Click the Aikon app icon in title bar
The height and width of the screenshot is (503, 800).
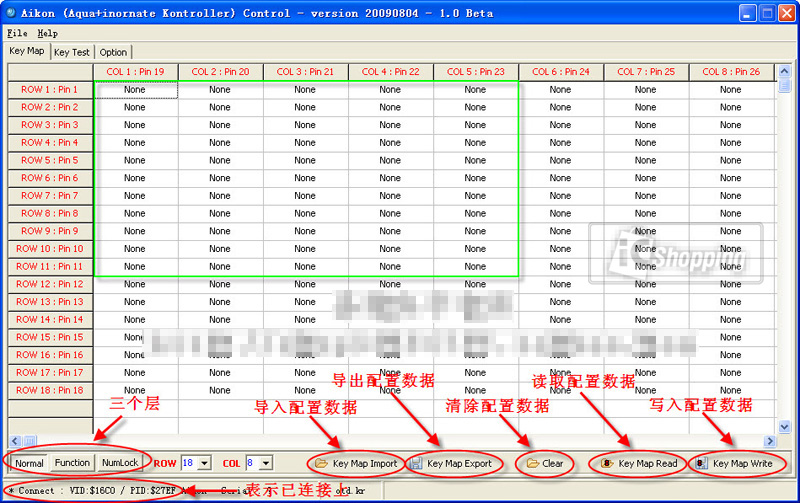click(x=11, y=13)
